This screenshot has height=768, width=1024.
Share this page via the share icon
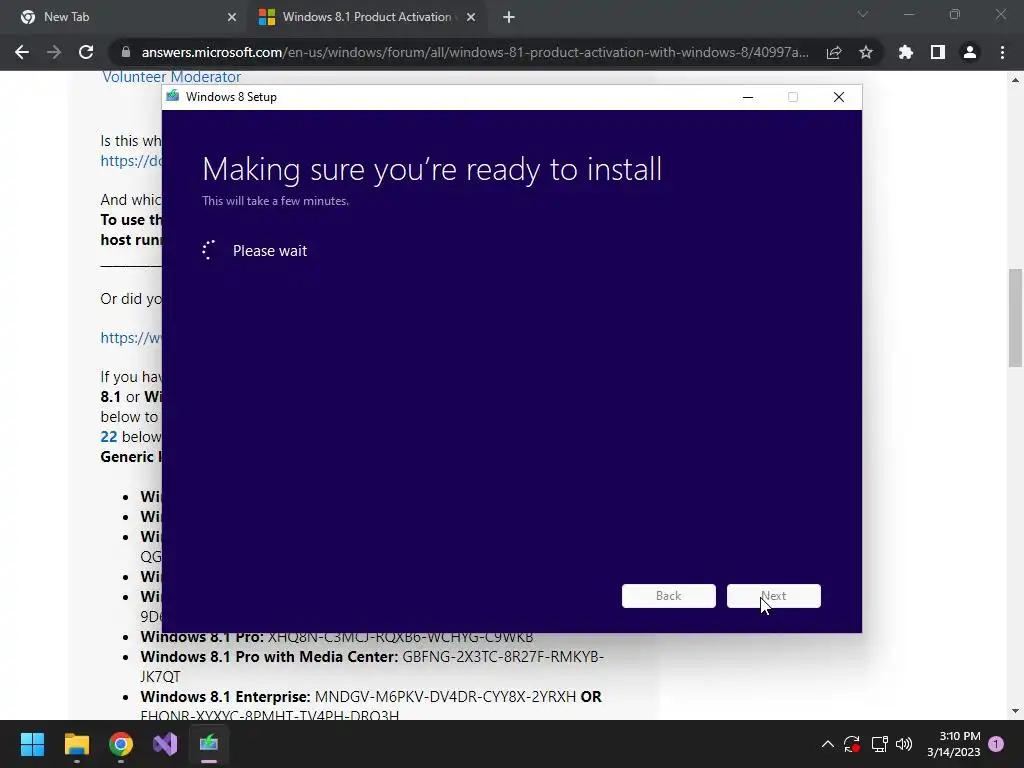coord(834,52)
